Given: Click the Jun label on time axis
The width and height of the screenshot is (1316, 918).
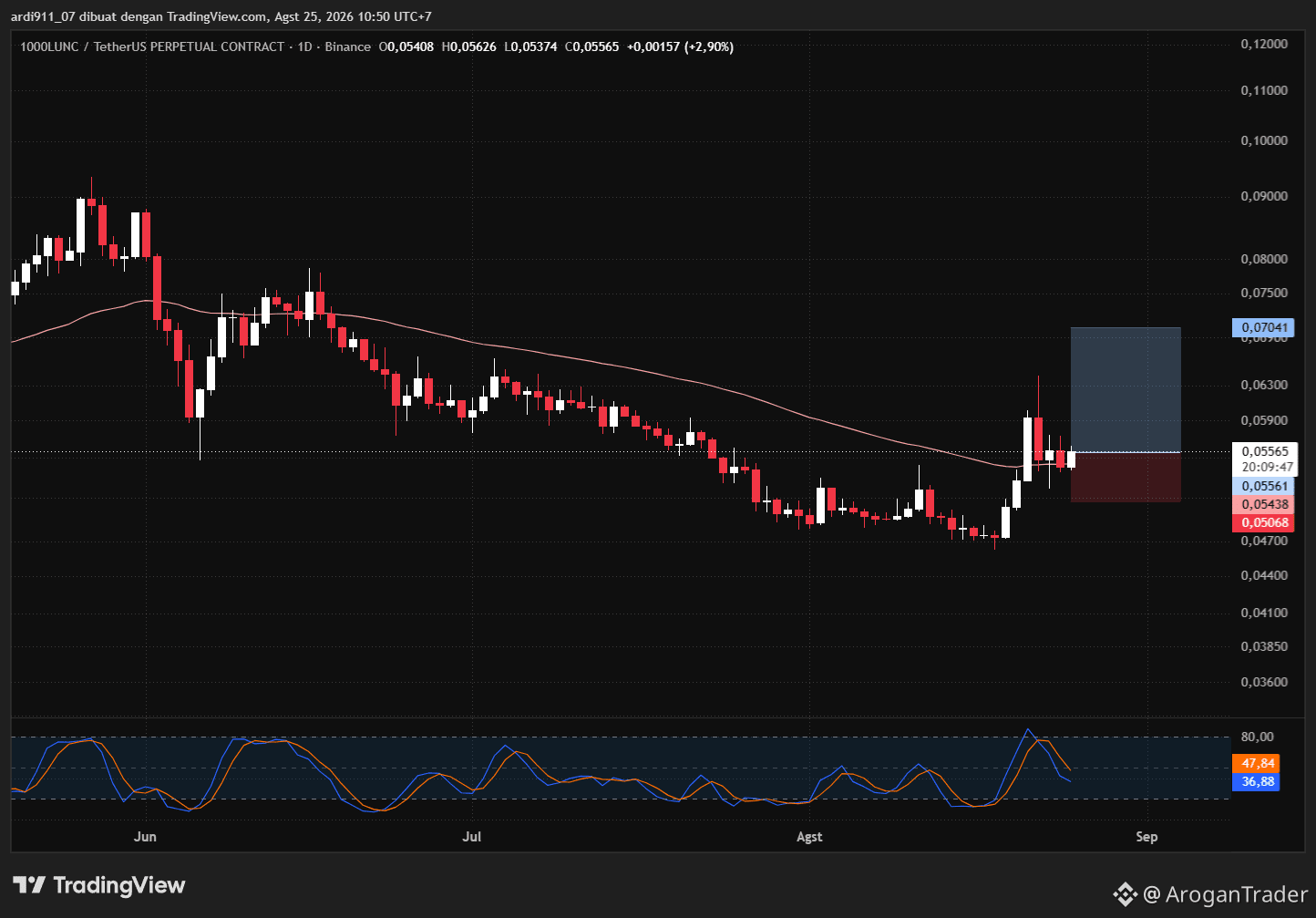Looking at the screenshot, I should point(144,837).
